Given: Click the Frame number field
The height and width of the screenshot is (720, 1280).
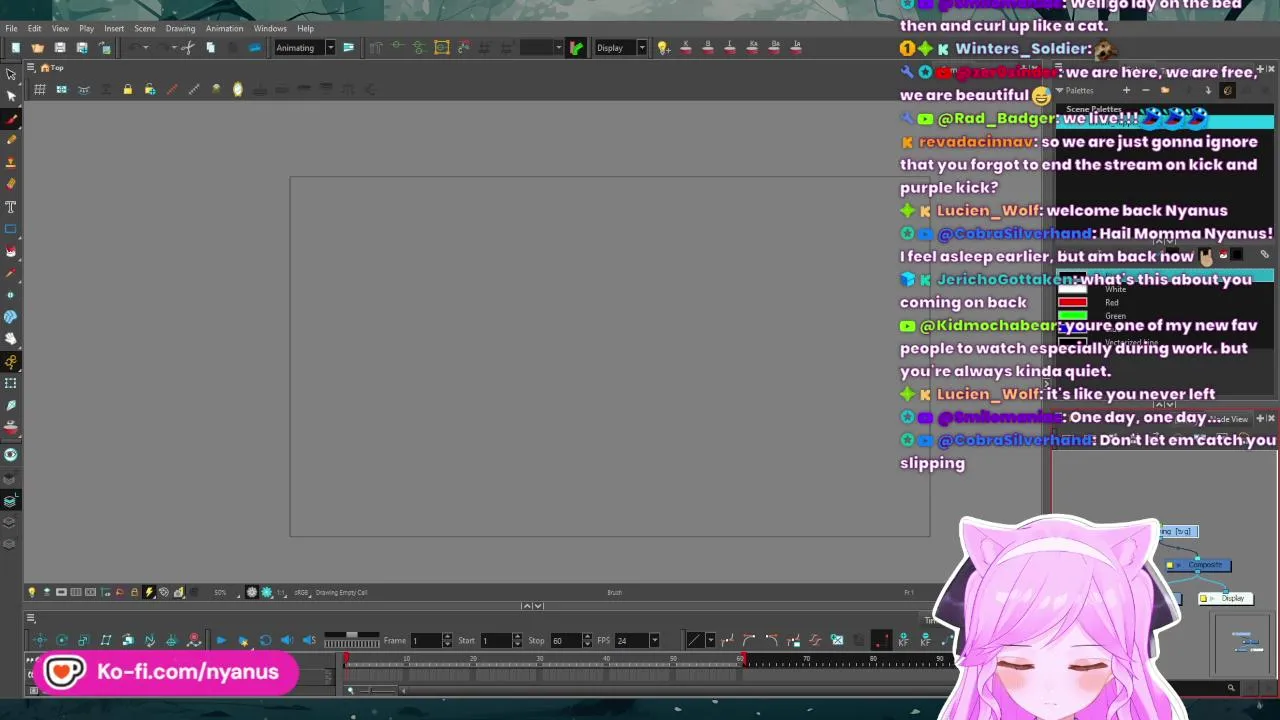Looking at the screenshot, I should [425, 640].
